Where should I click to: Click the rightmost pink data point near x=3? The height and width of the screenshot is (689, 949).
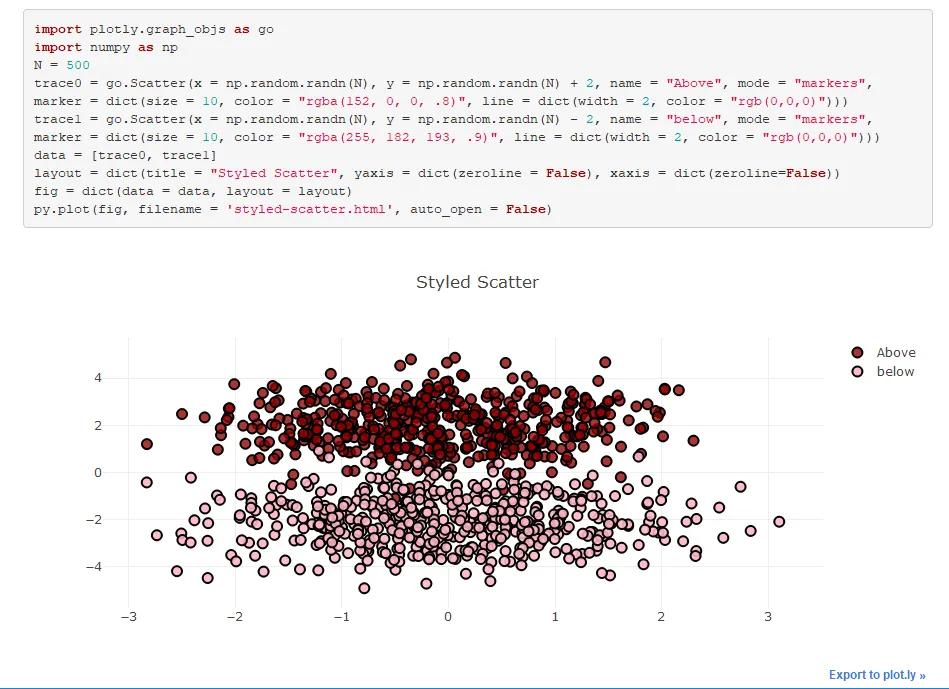[x=779, y=521]
